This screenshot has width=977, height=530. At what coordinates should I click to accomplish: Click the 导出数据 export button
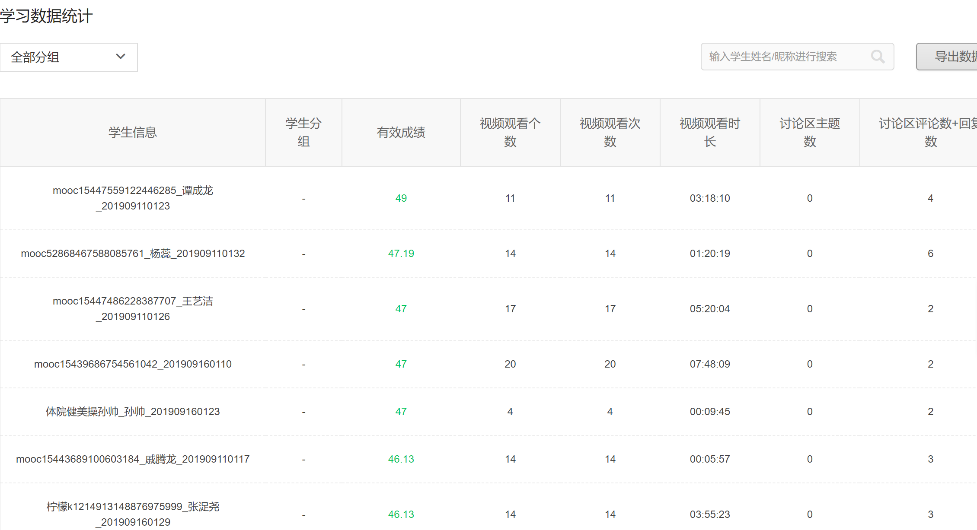pos(949,57)
